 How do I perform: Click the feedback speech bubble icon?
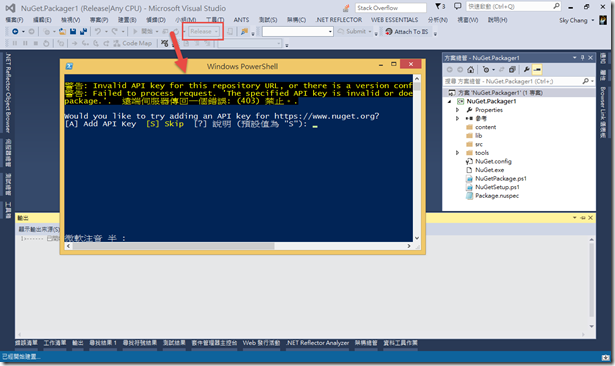[457, 6]
